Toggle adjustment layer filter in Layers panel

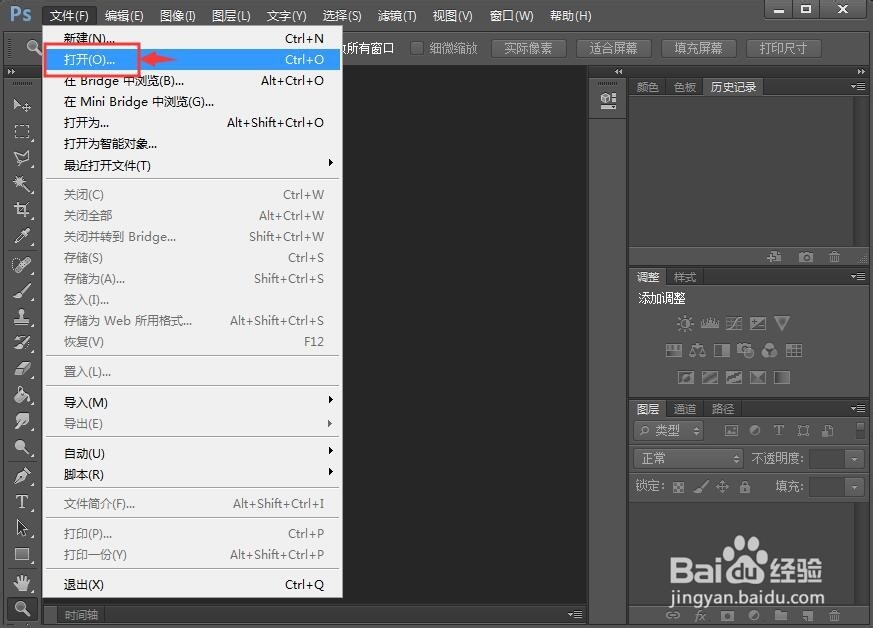755,430
